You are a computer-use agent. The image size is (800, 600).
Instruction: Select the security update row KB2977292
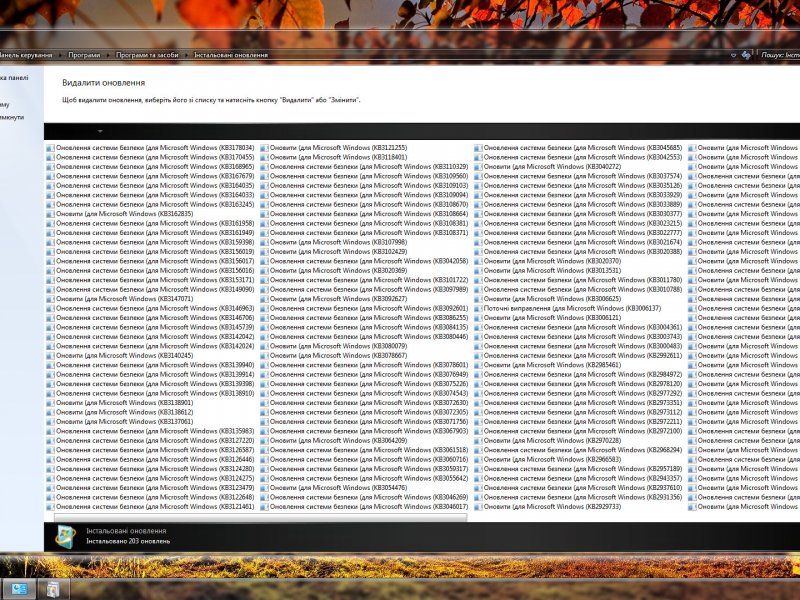[x=578, y=393]
